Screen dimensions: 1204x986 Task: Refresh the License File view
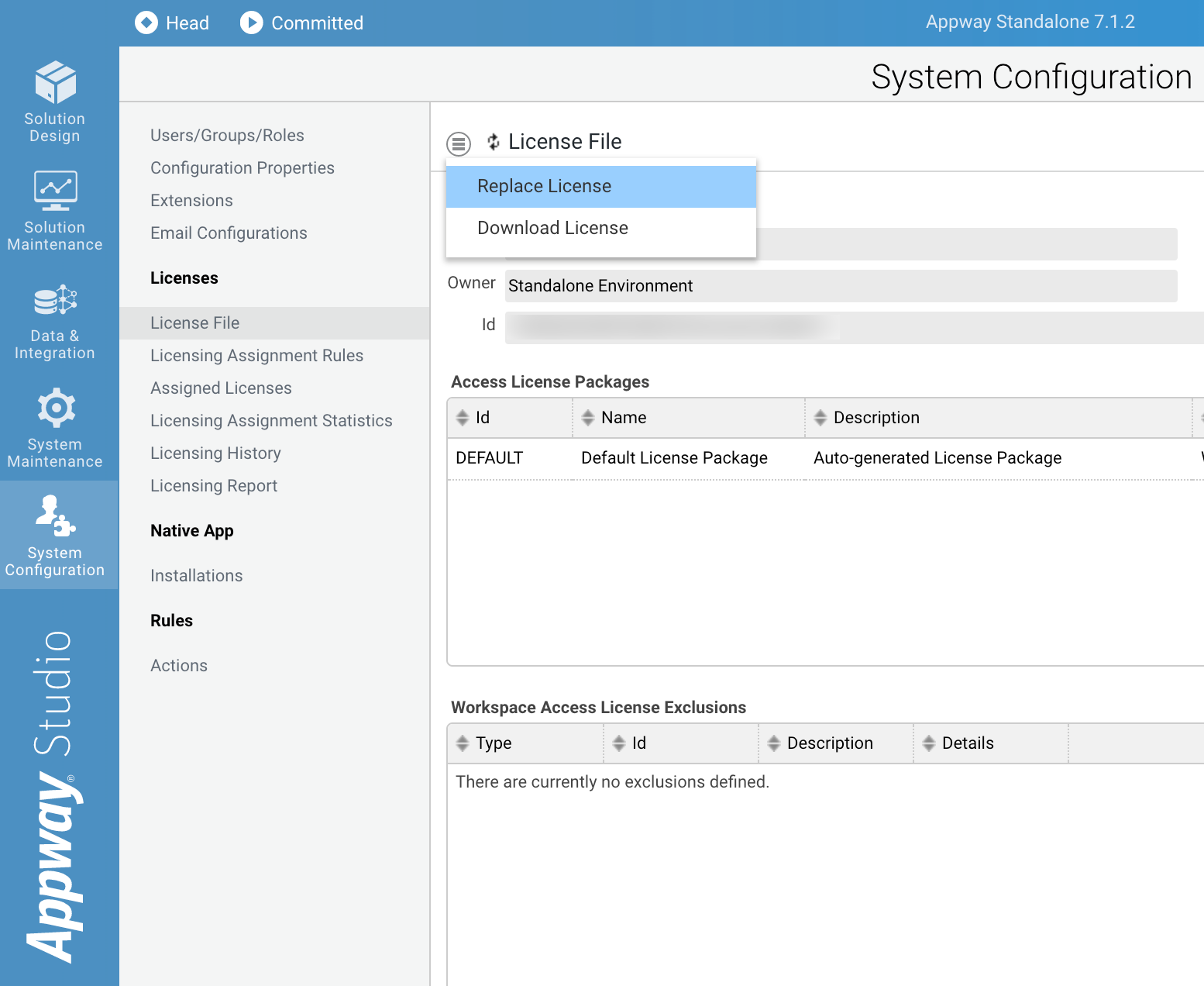494,142
